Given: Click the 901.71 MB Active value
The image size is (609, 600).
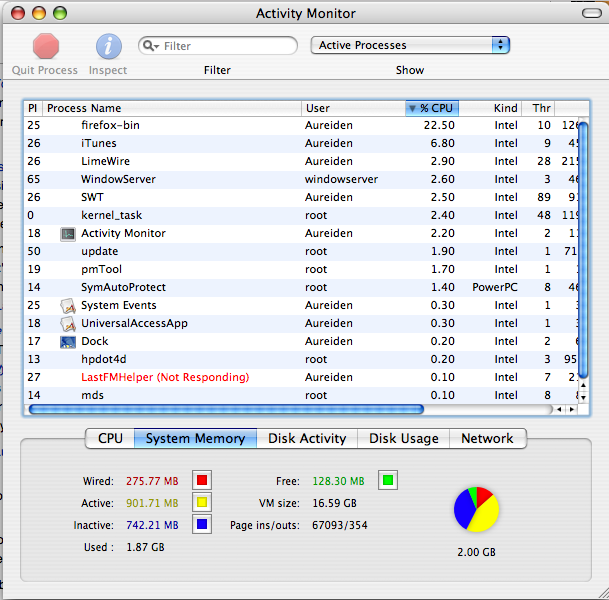Looking at the screenshot, I should pos(152,503).
